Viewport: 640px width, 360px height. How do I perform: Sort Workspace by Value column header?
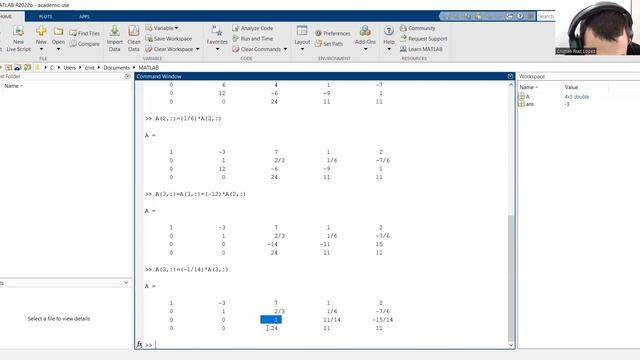tap(571, 87)
